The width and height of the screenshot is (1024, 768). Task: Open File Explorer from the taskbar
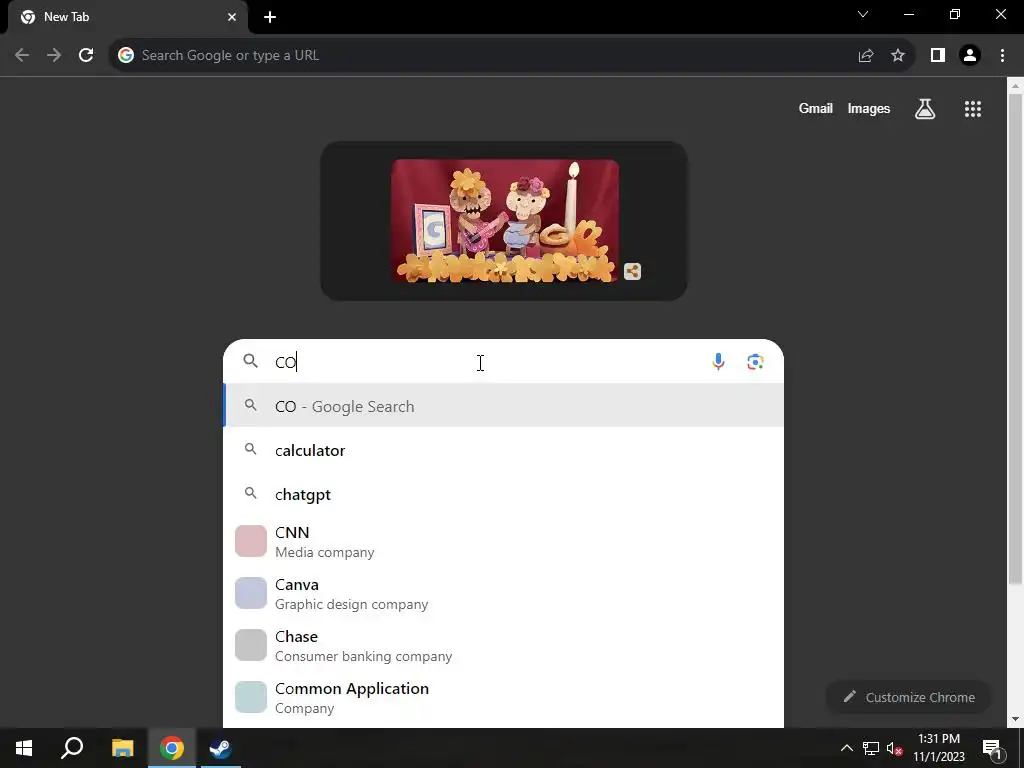(x=122, y=748)
